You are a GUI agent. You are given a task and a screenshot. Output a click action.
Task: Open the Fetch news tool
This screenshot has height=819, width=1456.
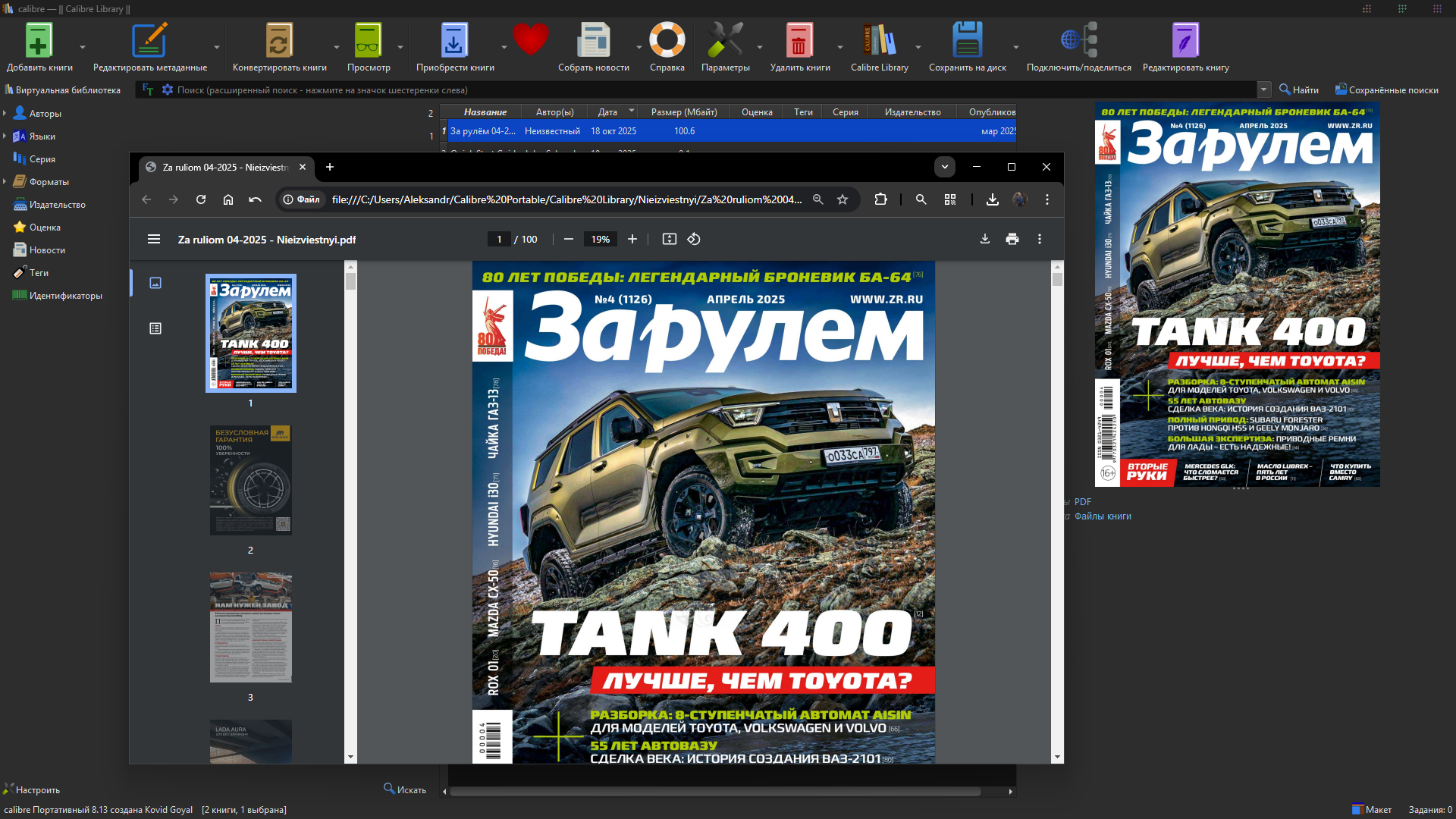click(593, 41)
